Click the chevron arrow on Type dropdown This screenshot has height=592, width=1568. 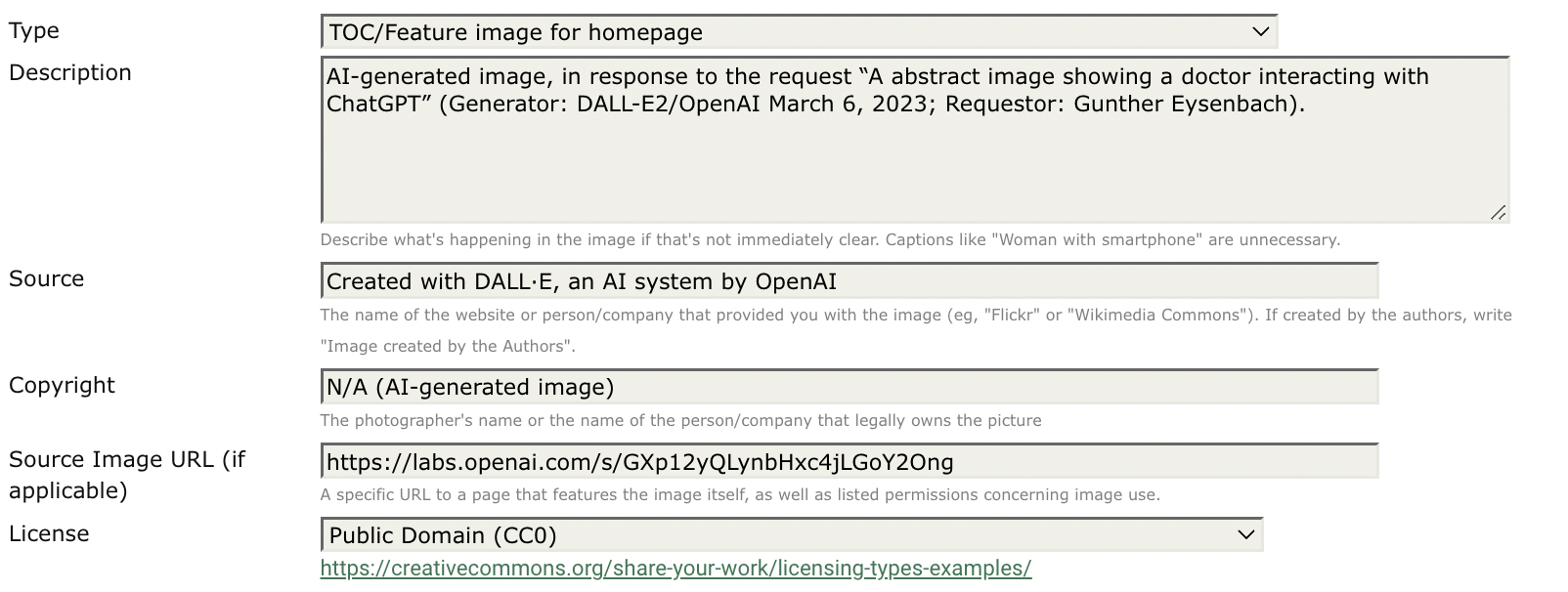(1260, 32)
